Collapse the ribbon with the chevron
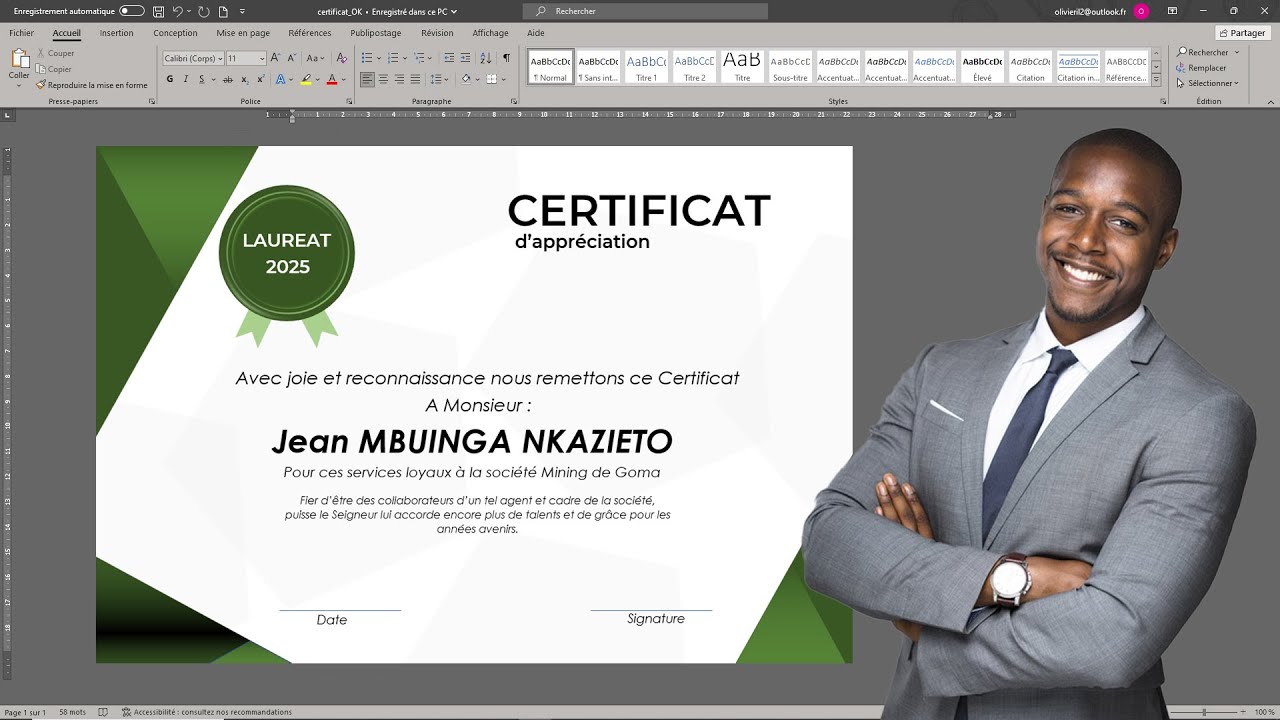The height and width of the screenshot is (720, 1280). click(x=1271, y=101)
